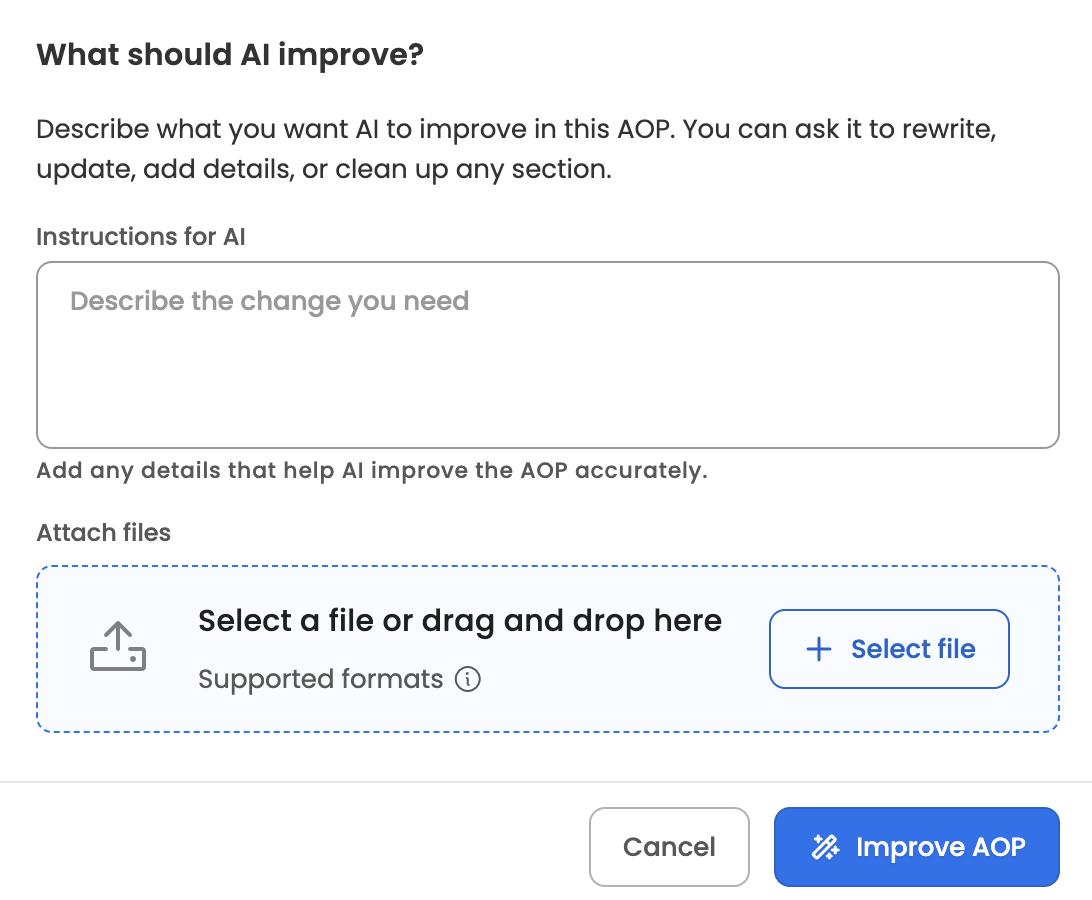Click the info icon beside Supported formats
The height and width of the screenshot is (900, 1092).
point(468,678)
